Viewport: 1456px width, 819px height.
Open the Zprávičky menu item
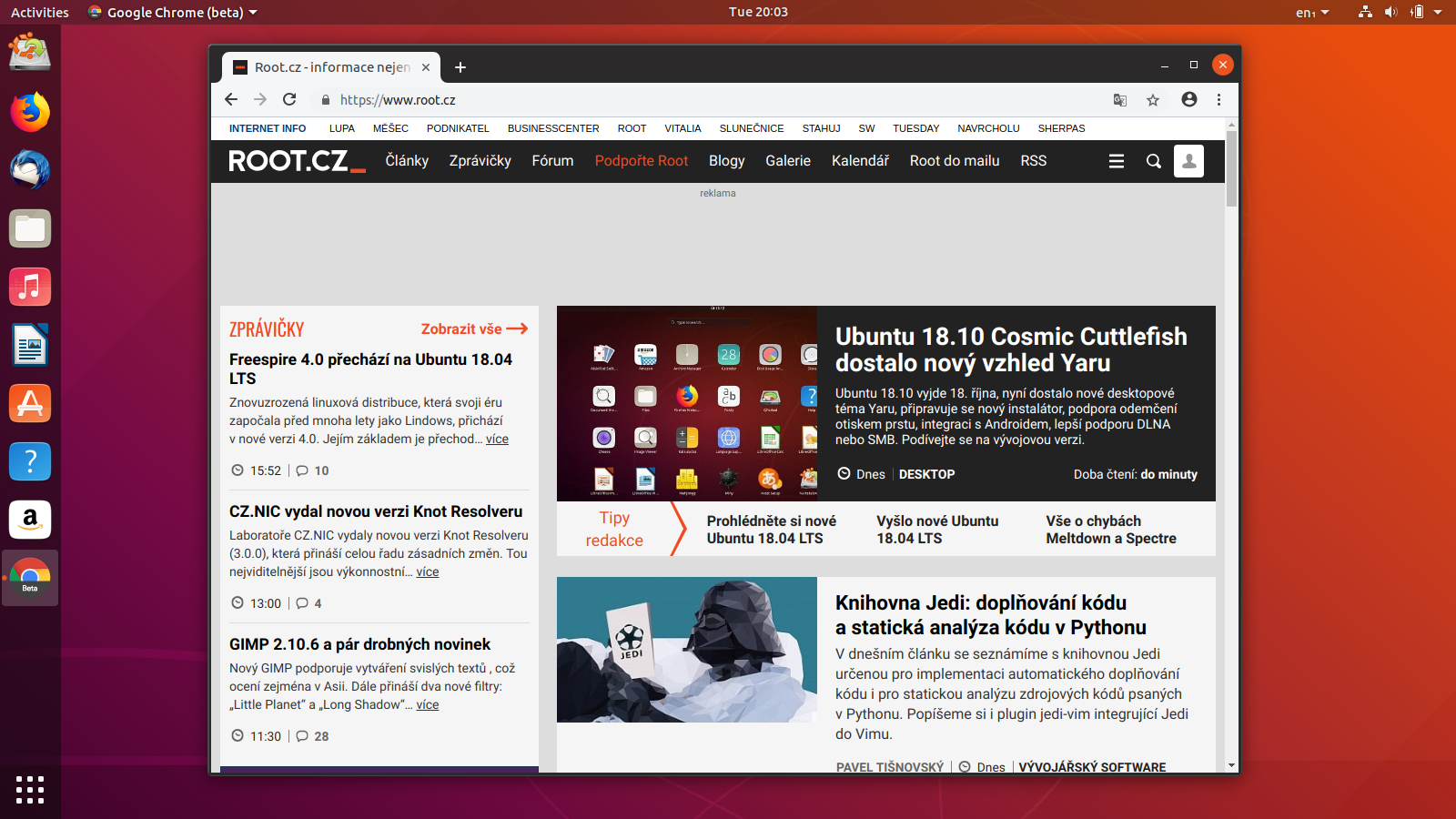[x=480, y=161]
